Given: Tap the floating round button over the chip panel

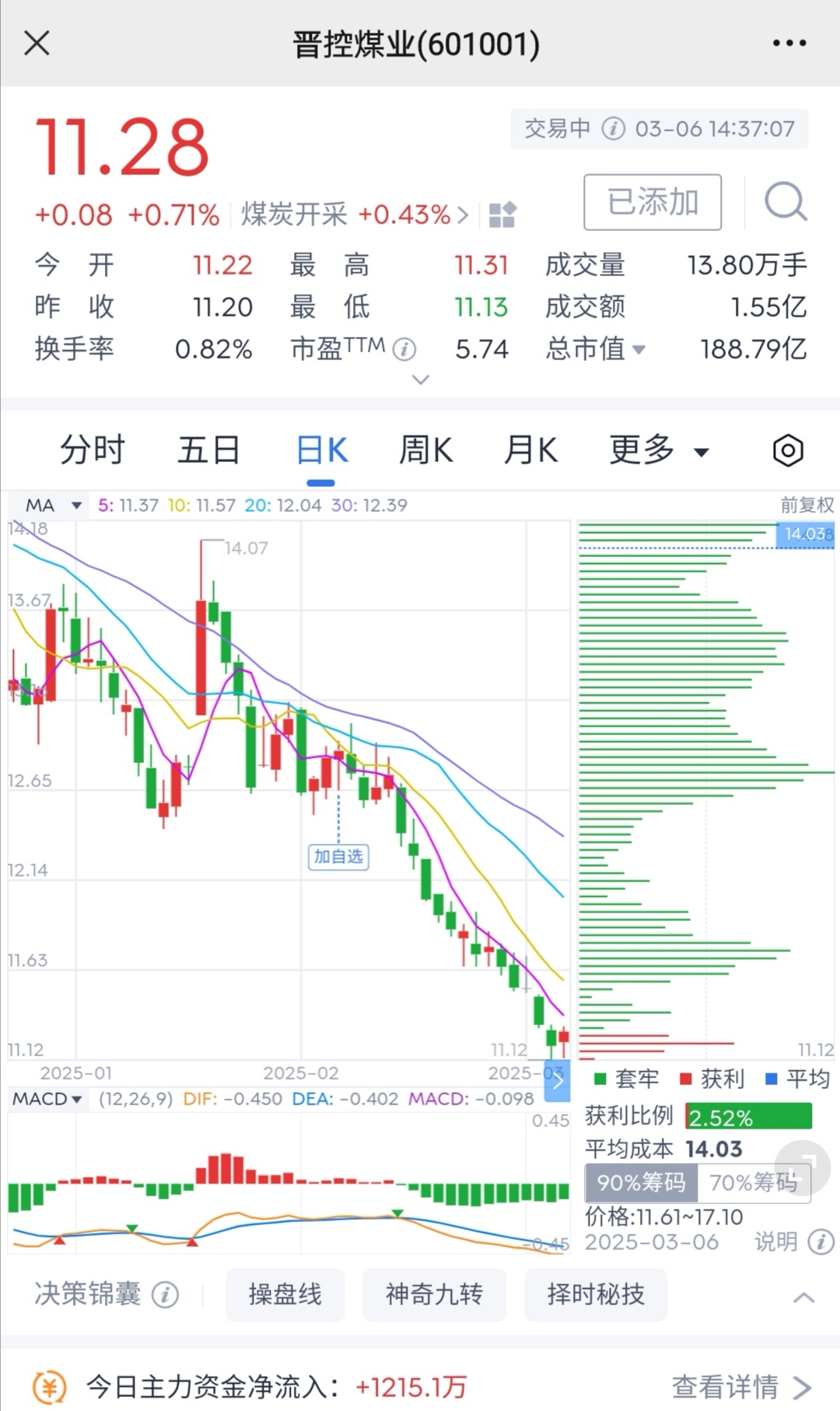Looking at the screenshot, I should point(803,1167).
